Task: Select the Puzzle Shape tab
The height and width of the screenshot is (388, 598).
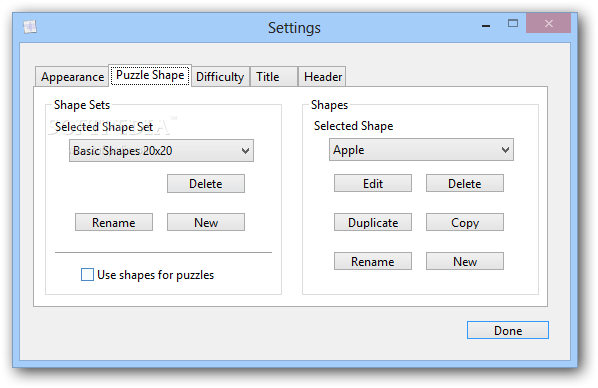Action: coord(150,75)
